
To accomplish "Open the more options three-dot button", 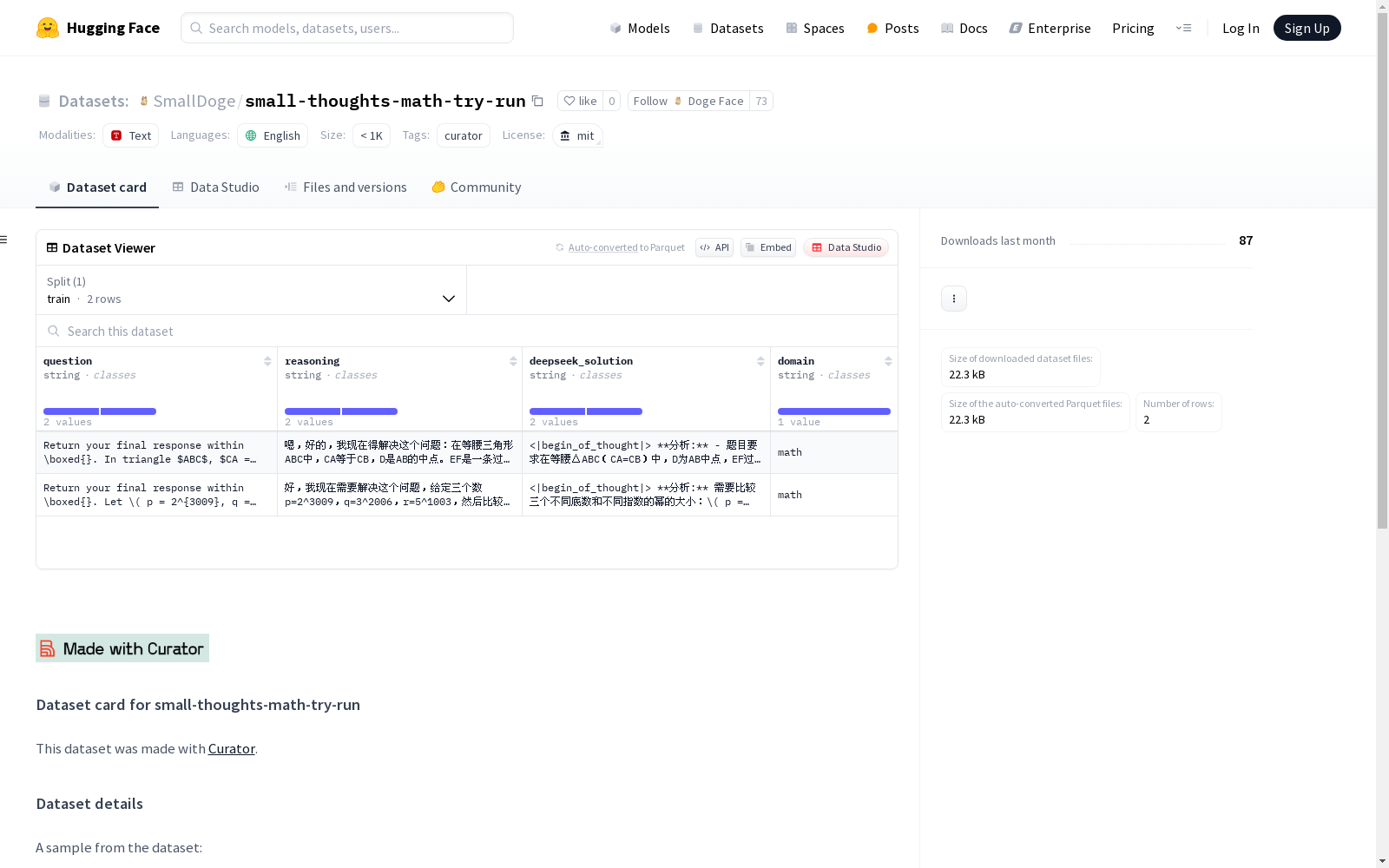I will coord(954,299).
